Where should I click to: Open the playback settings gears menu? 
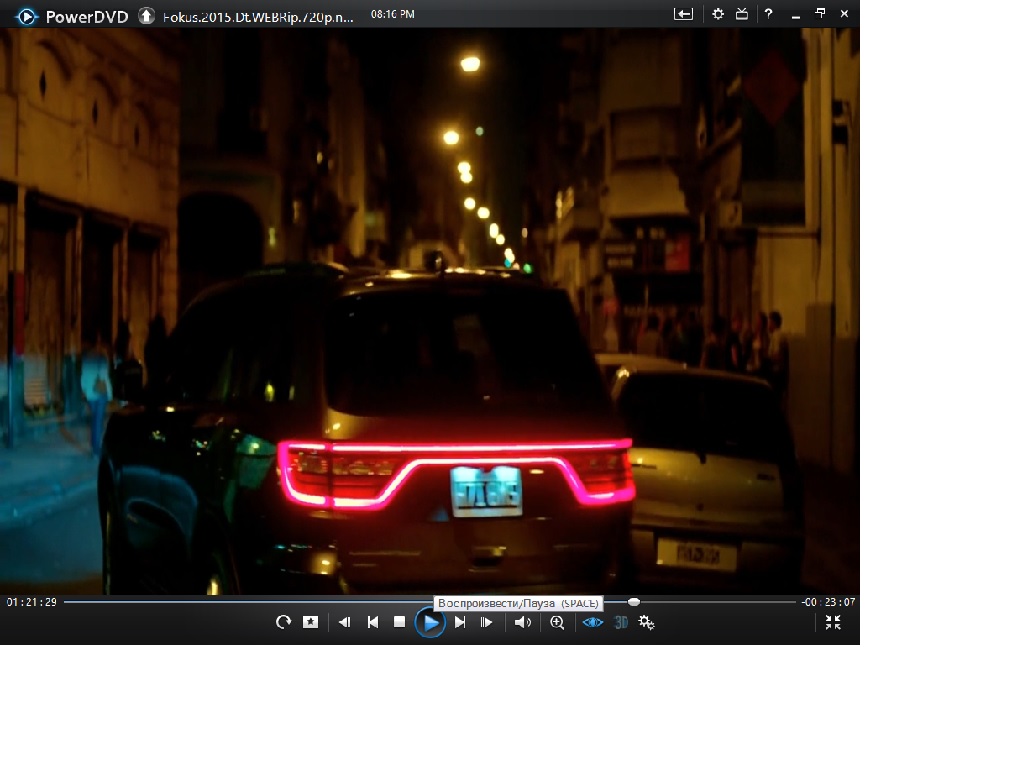click(647, 622)
